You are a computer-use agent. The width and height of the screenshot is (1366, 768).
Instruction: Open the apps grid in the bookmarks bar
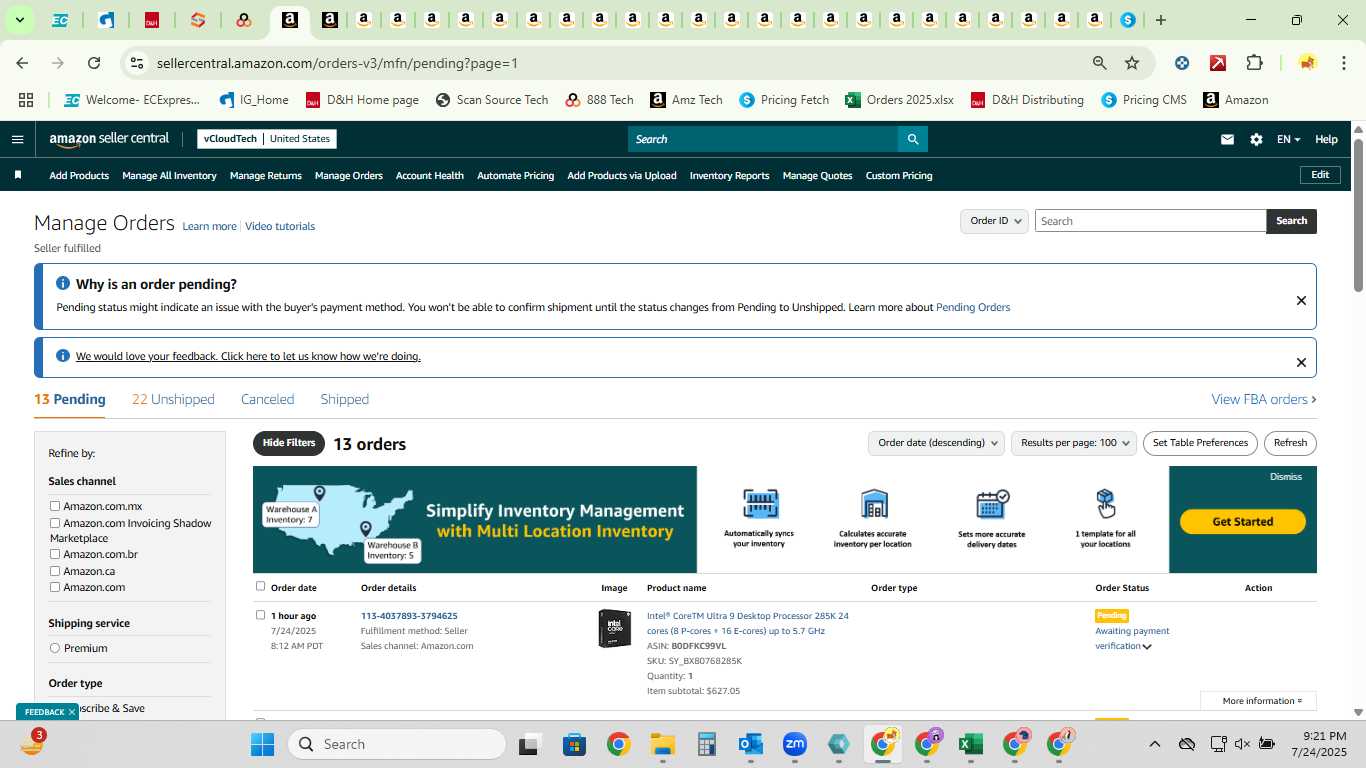pos(26,100)
